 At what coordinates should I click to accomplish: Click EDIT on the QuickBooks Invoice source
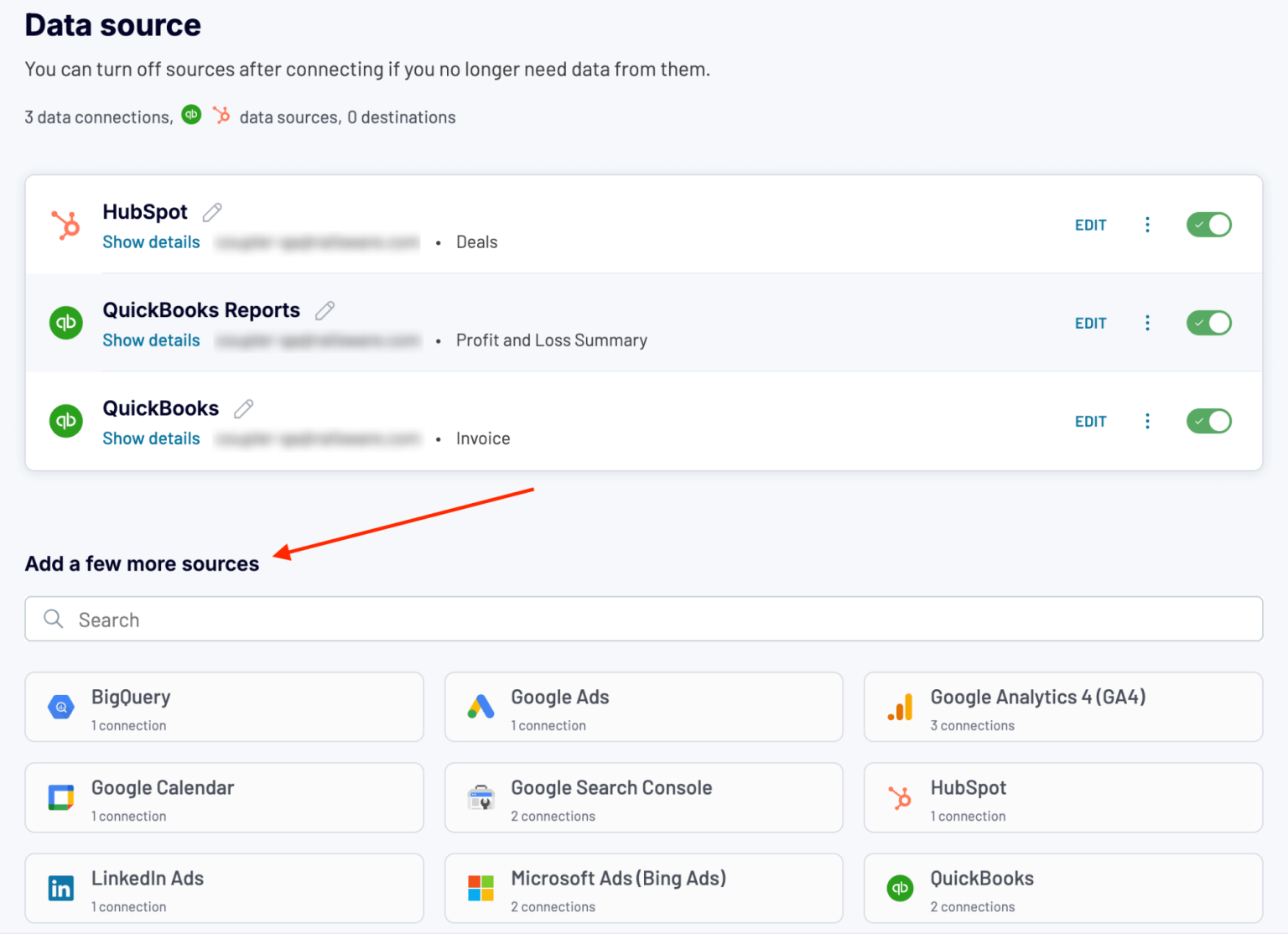click(x=1090, y=421)
